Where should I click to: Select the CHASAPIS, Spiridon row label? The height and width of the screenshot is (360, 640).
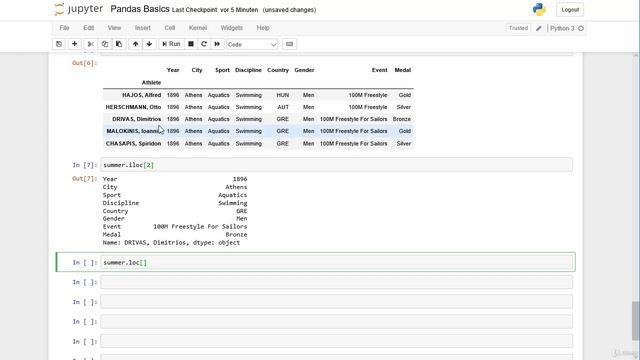[133, 144]
